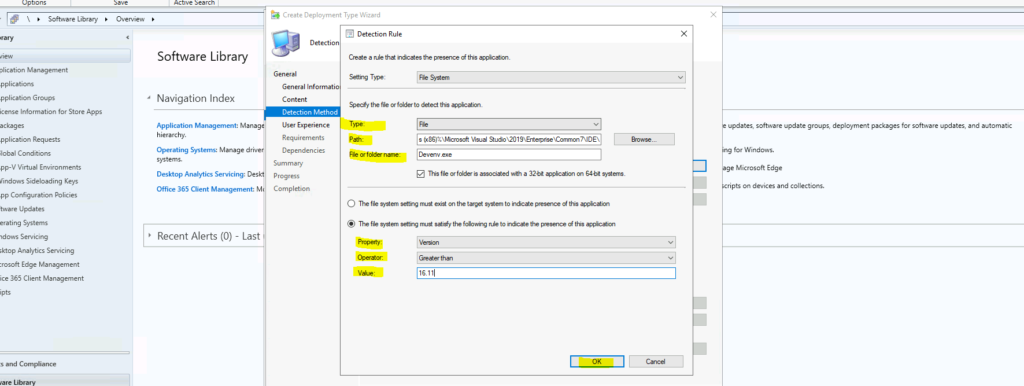The height and width of the screenshot is (386, 1024).
Task: Click Overview breadcrumb segment
Action: pyautogui.click(x=131, y=19)
